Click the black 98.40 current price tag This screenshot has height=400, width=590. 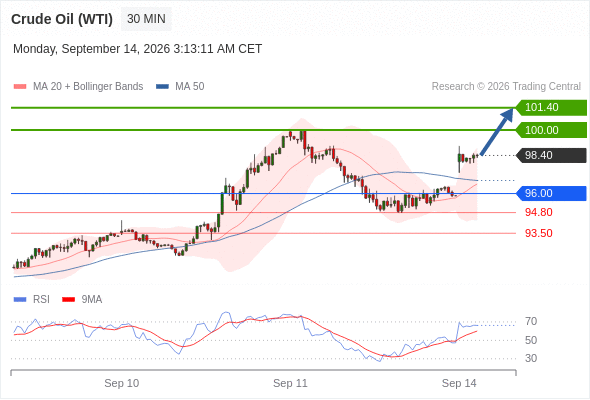click(551, 155)
